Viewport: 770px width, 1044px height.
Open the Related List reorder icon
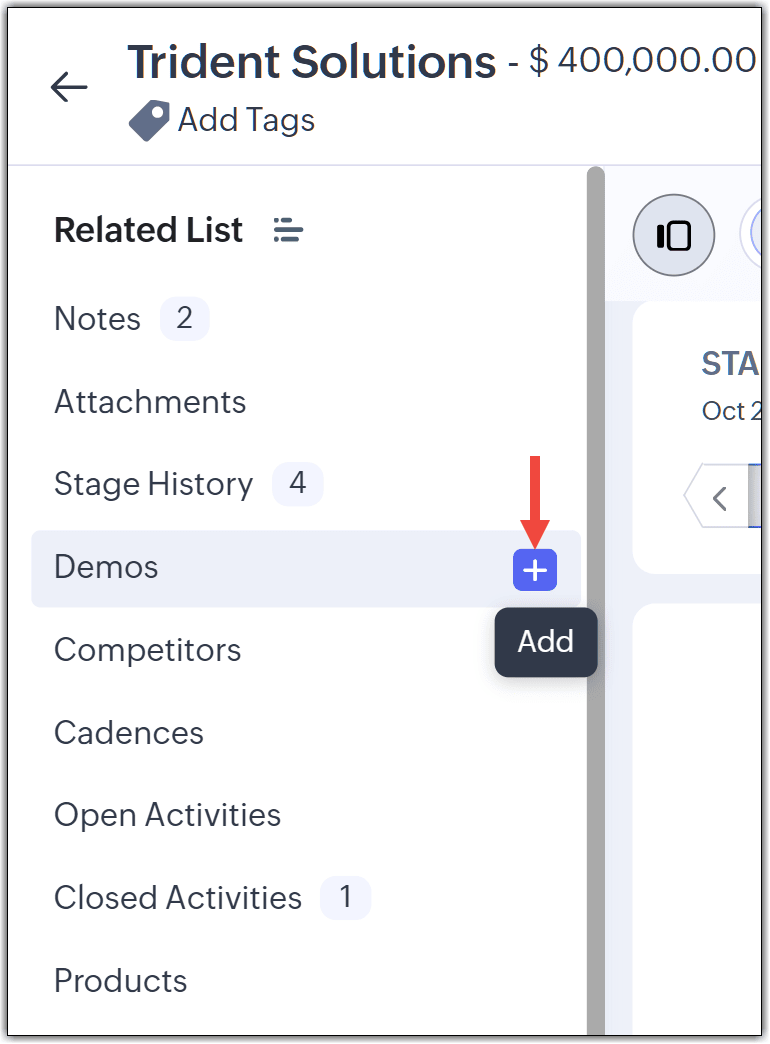(x=288, y=230)
